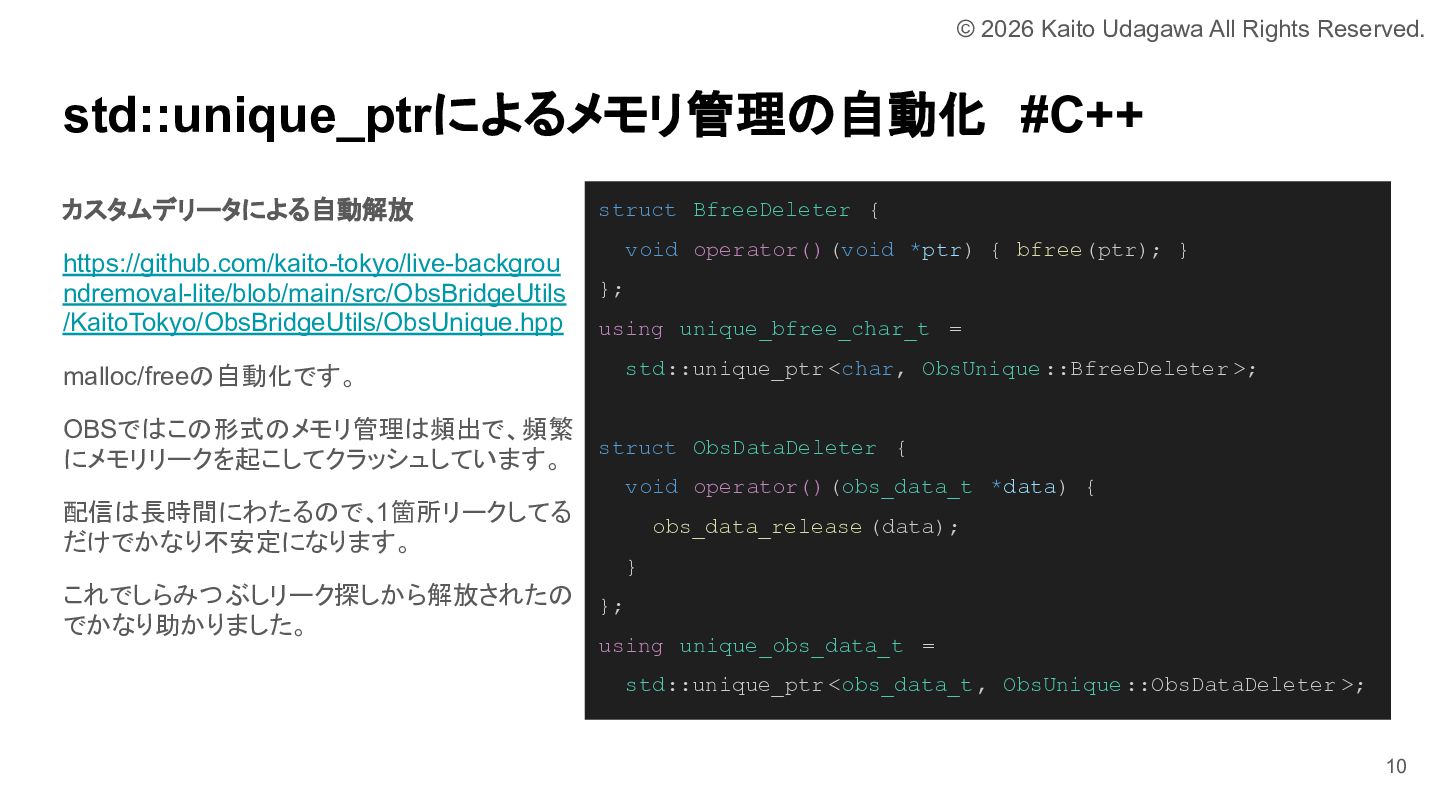Click code line with 'obs_data_t *data'

860,487
